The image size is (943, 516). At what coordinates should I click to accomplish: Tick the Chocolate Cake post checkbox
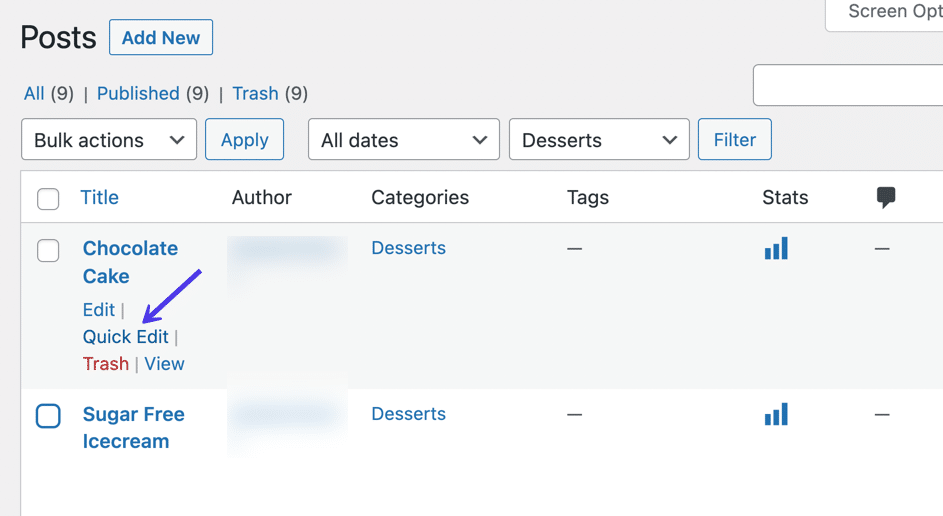pos(48,250)
